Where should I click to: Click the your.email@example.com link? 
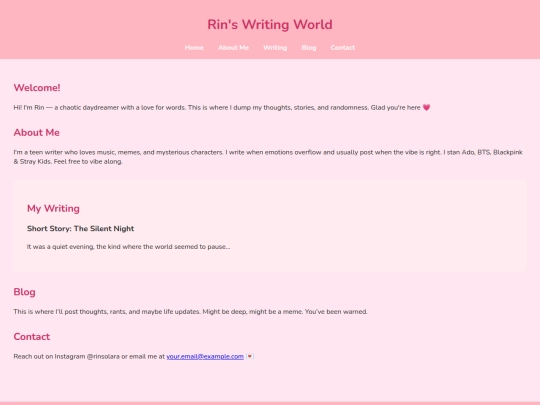click(x=205, y=356)
